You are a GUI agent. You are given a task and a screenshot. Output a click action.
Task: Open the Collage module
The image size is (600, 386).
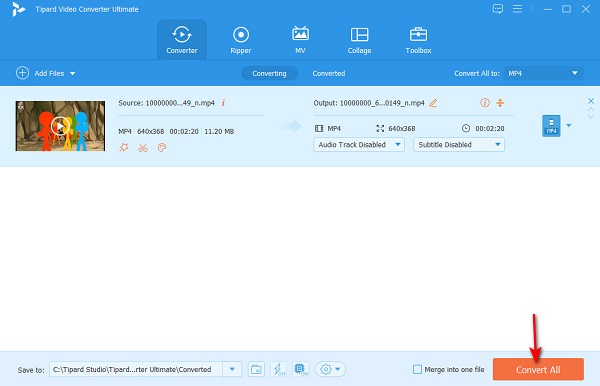pyautogui.click(x=359, y=40)
